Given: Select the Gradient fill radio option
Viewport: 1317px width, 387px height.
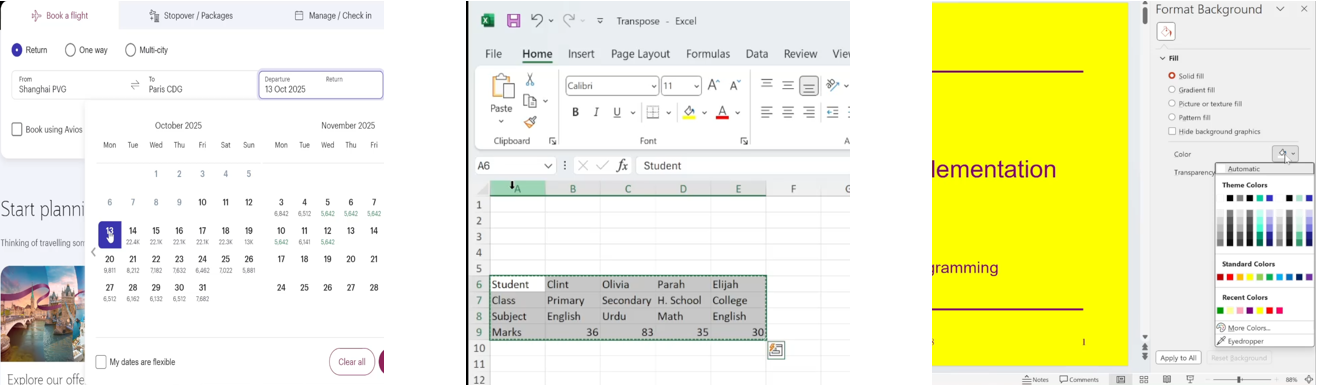Looking at the screenshot, I should [x=1172, y=90].
